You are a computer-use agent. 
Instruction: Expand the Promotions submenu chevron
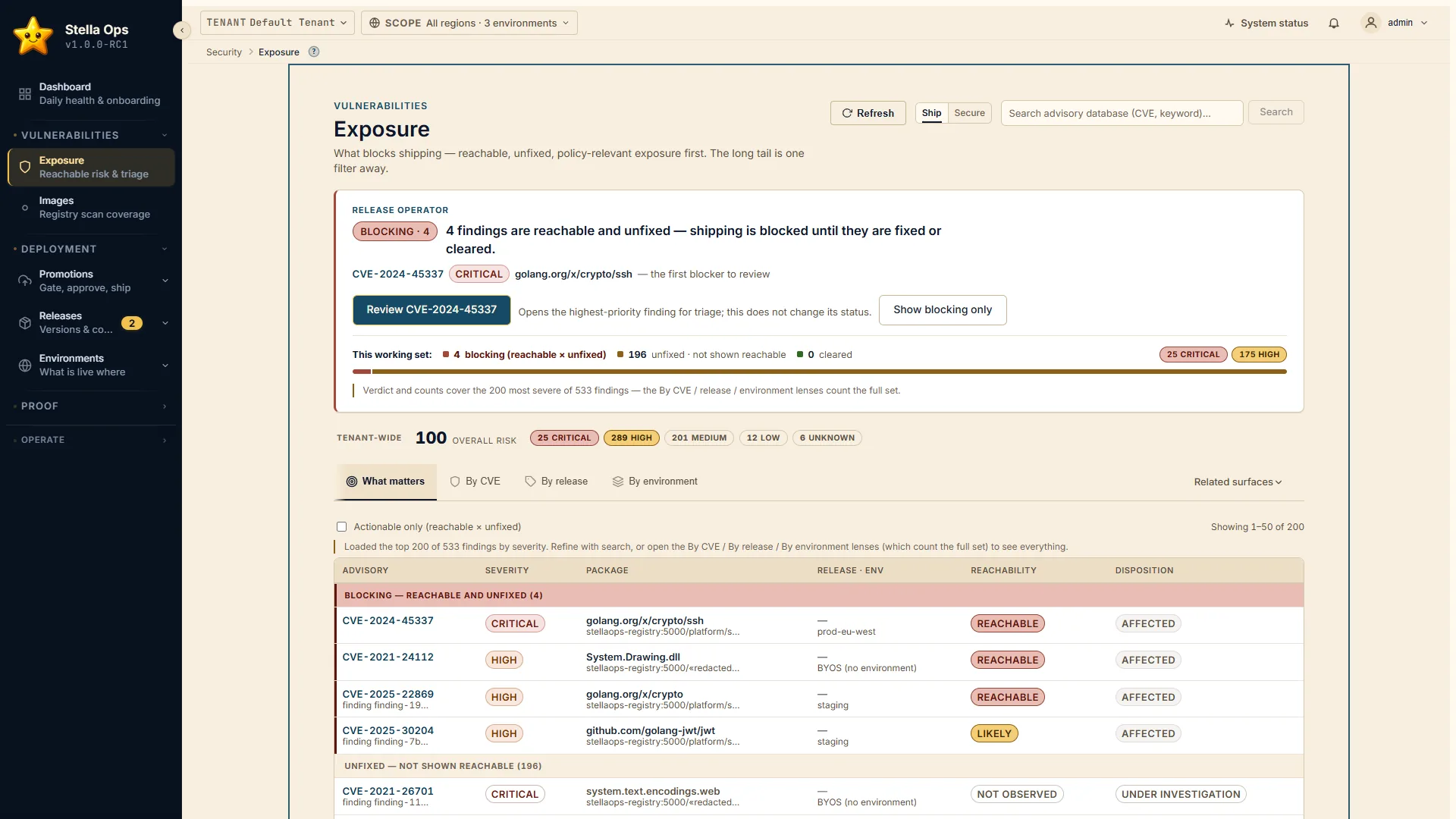[165, 281]
